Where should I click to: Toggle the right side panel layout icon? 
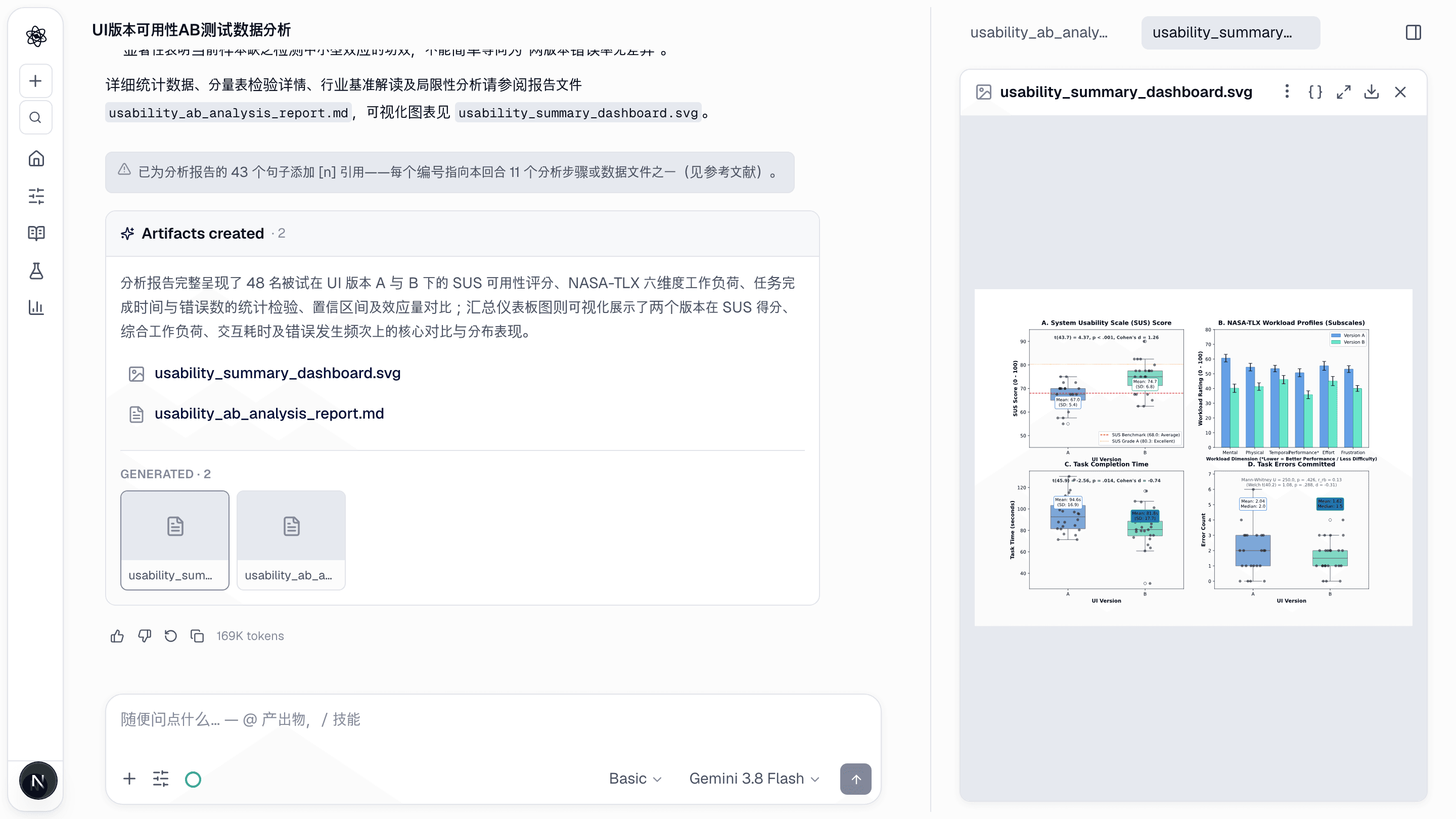pos(1413,32)
